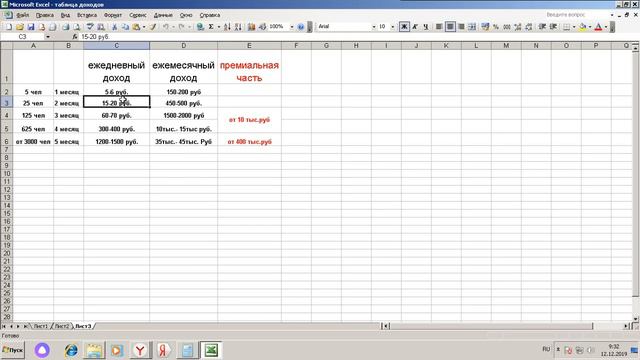The height and width of the screenshot is (360, 640).
Task: Run the spelling check tool
Action: (x=90, y=27)
